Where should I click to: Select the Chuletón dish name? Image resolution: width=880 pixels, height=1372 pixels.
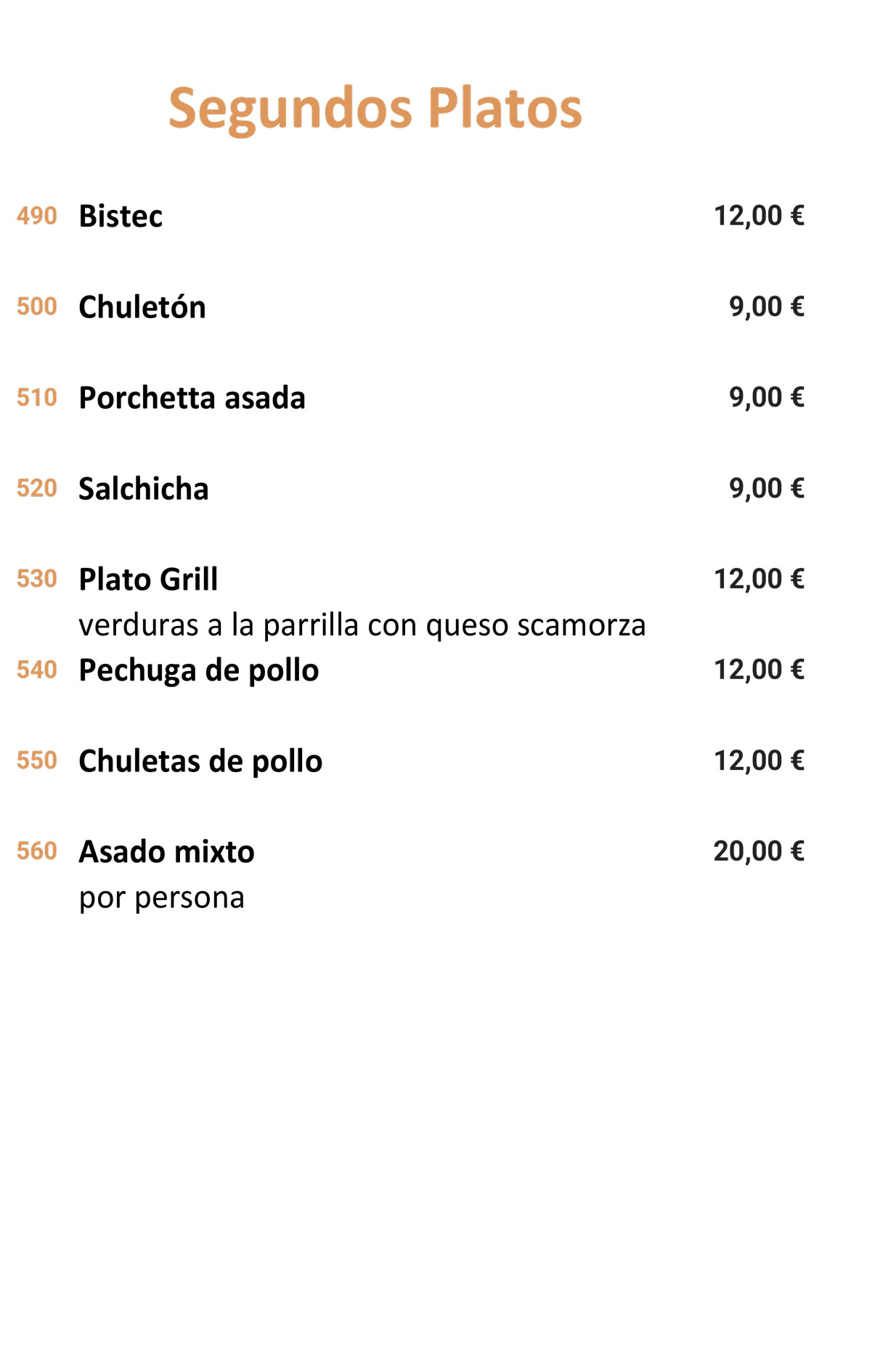coord(142,307)
